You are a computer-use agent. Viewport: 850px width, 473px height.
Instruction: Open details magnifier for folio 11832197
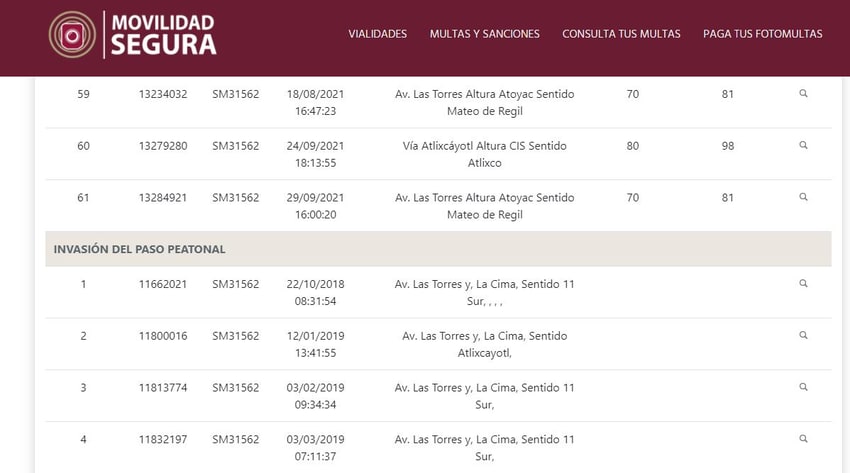[803, 439]
